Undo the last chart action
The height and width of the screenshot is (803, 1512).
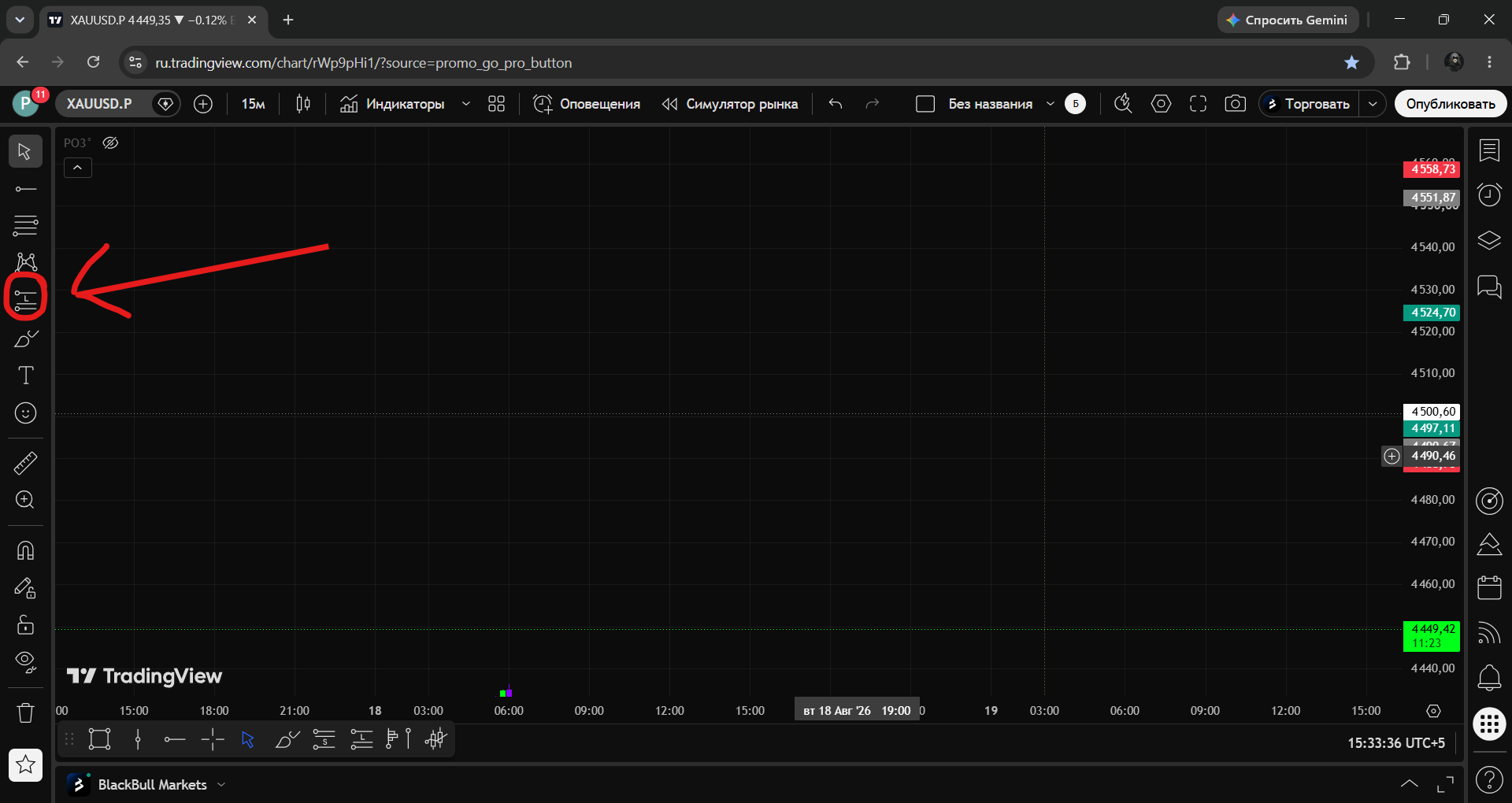[836, 104]
